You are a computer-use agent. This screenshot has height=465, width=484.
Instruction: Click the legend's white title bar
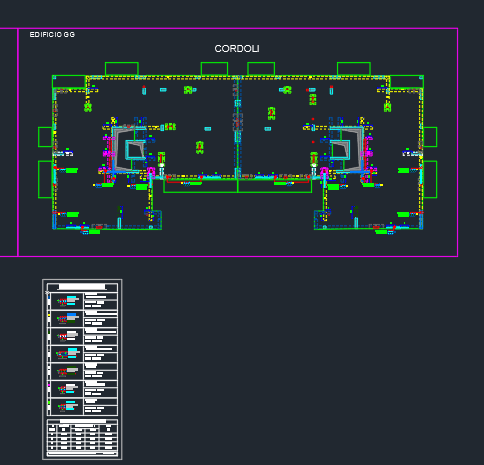(82, 287)
